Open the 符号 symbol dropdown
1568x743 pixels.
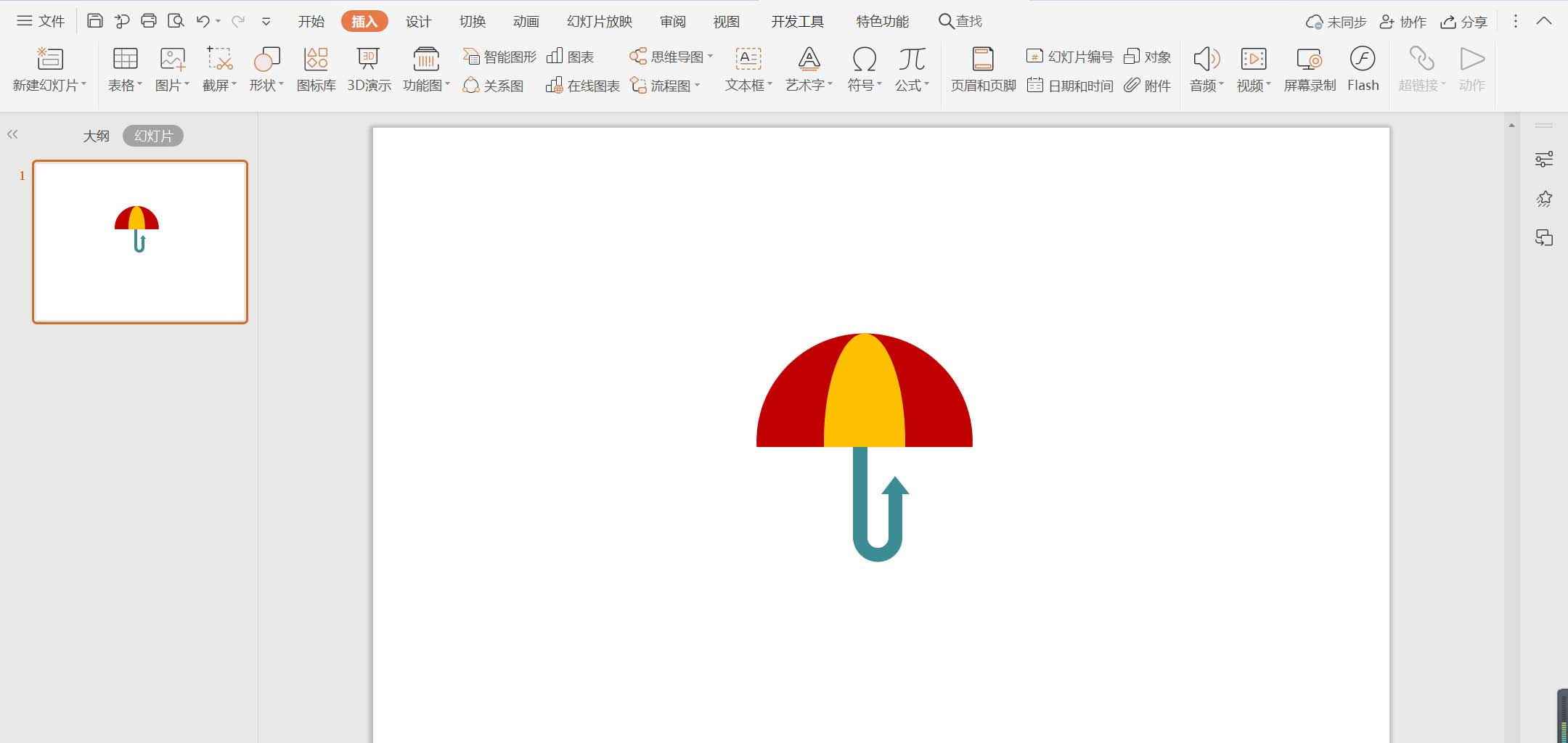pyautogui.click(x=863, y=69)
